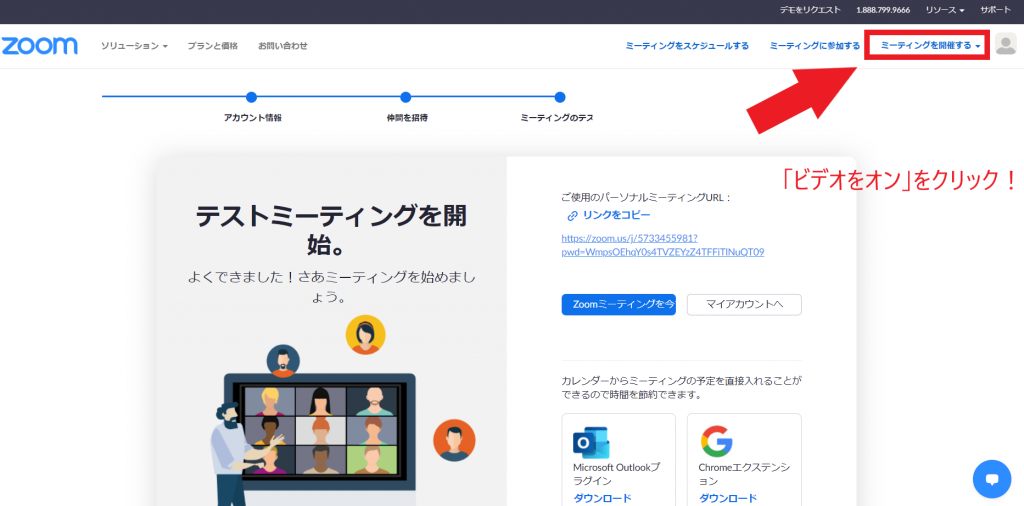The image size is (1024, 506).
Task: Click ミーティングに参加する
Action: tap(814, 46)
